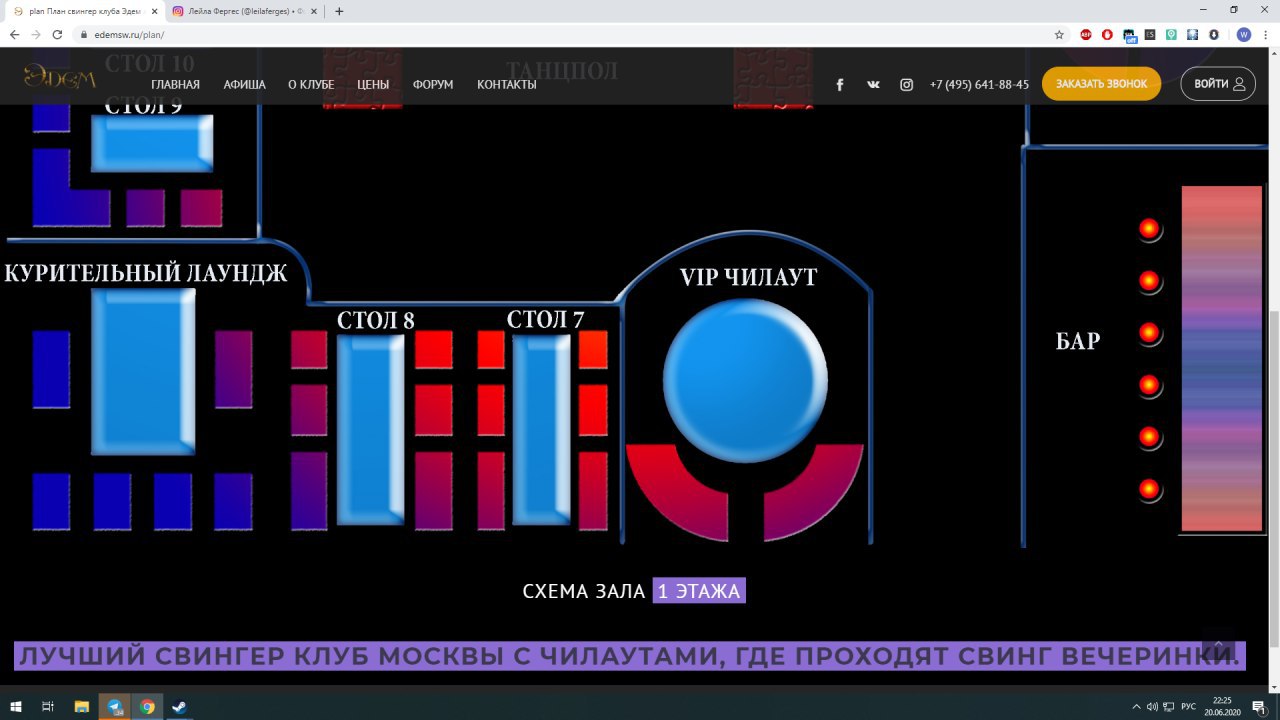This screenshot has width=1280, height=720.
Task: Click phone number +7 (495) 641-88-45
Action: coord(979,85)
